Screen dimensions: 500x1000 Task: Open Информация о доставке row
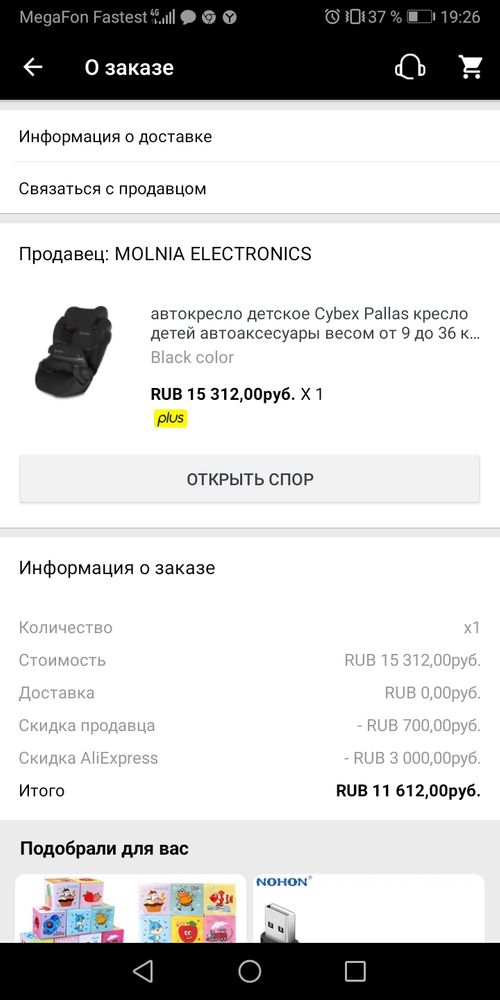point(250,136)
